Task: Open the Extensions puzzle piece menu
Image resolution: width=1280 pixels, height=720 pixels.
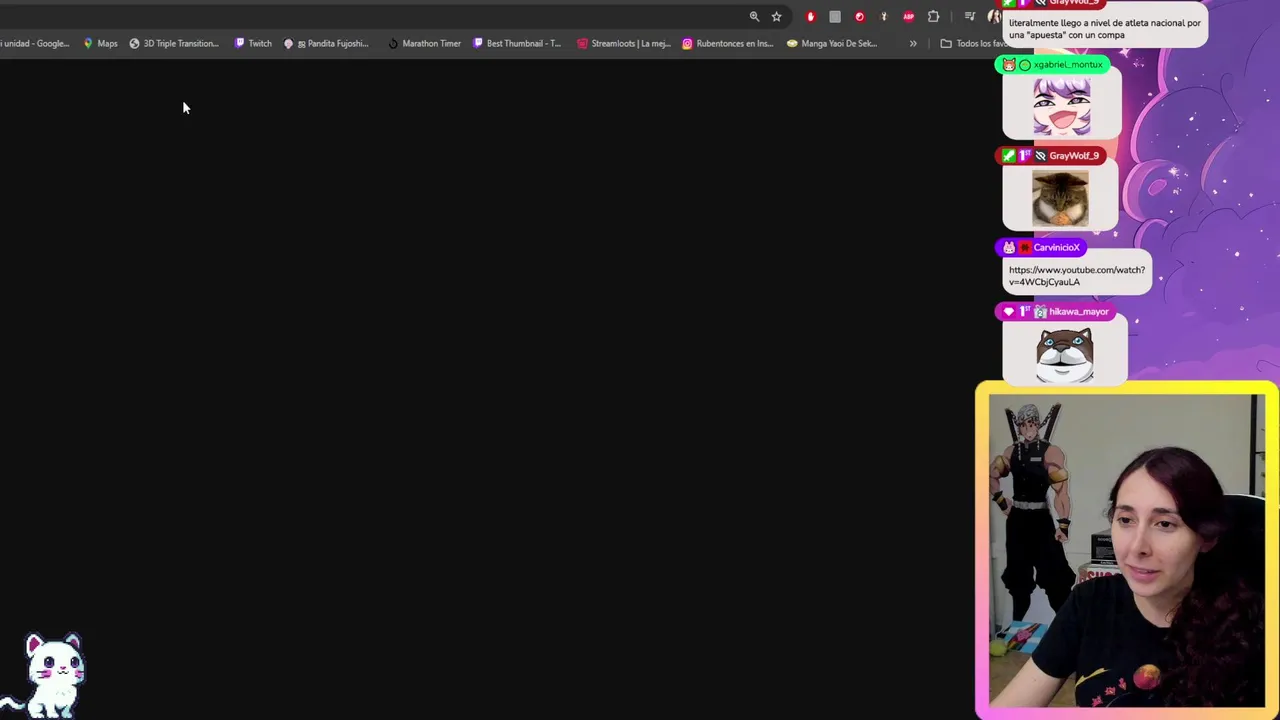Action: [933, 16]
